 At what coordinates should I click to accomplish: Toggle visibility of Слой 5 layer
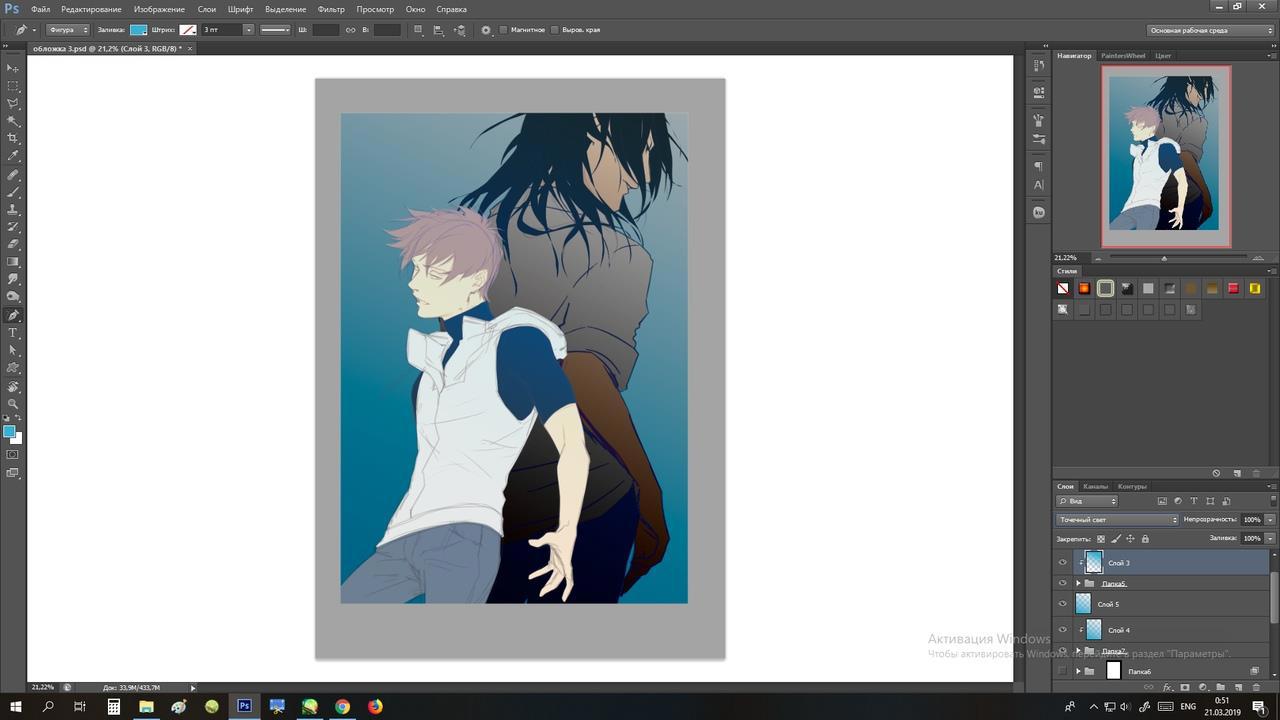pyautogui.click(x=1062, y=604)
